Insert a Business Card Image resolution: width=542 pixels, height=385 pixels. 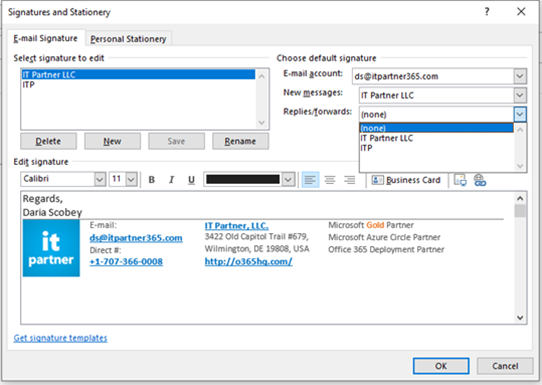[x=406, y=180]
